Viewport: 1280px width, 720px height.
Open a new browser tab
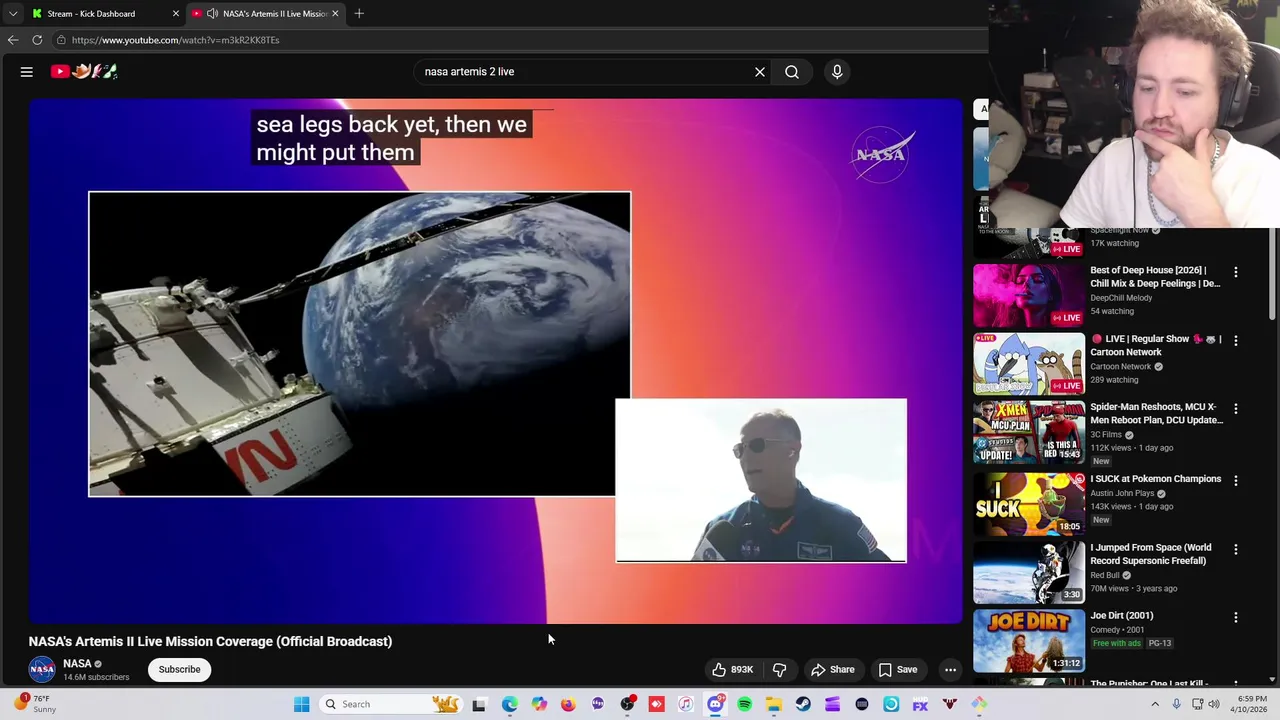359,14
